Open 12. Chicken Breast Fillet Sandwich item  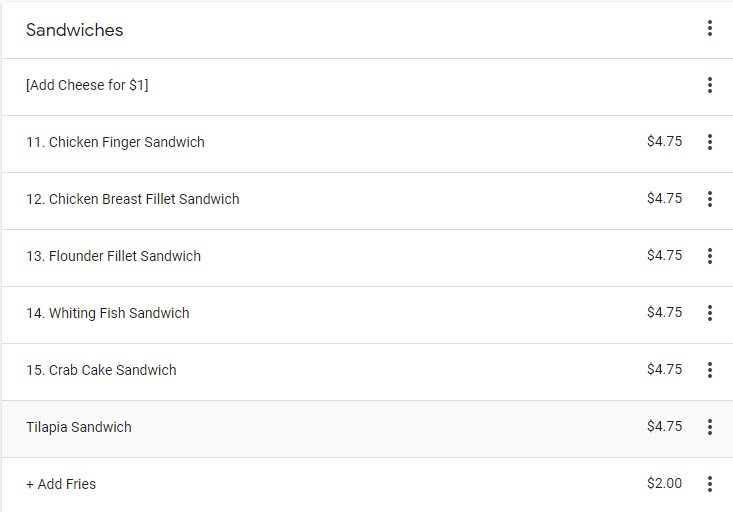tap(133, 199)
